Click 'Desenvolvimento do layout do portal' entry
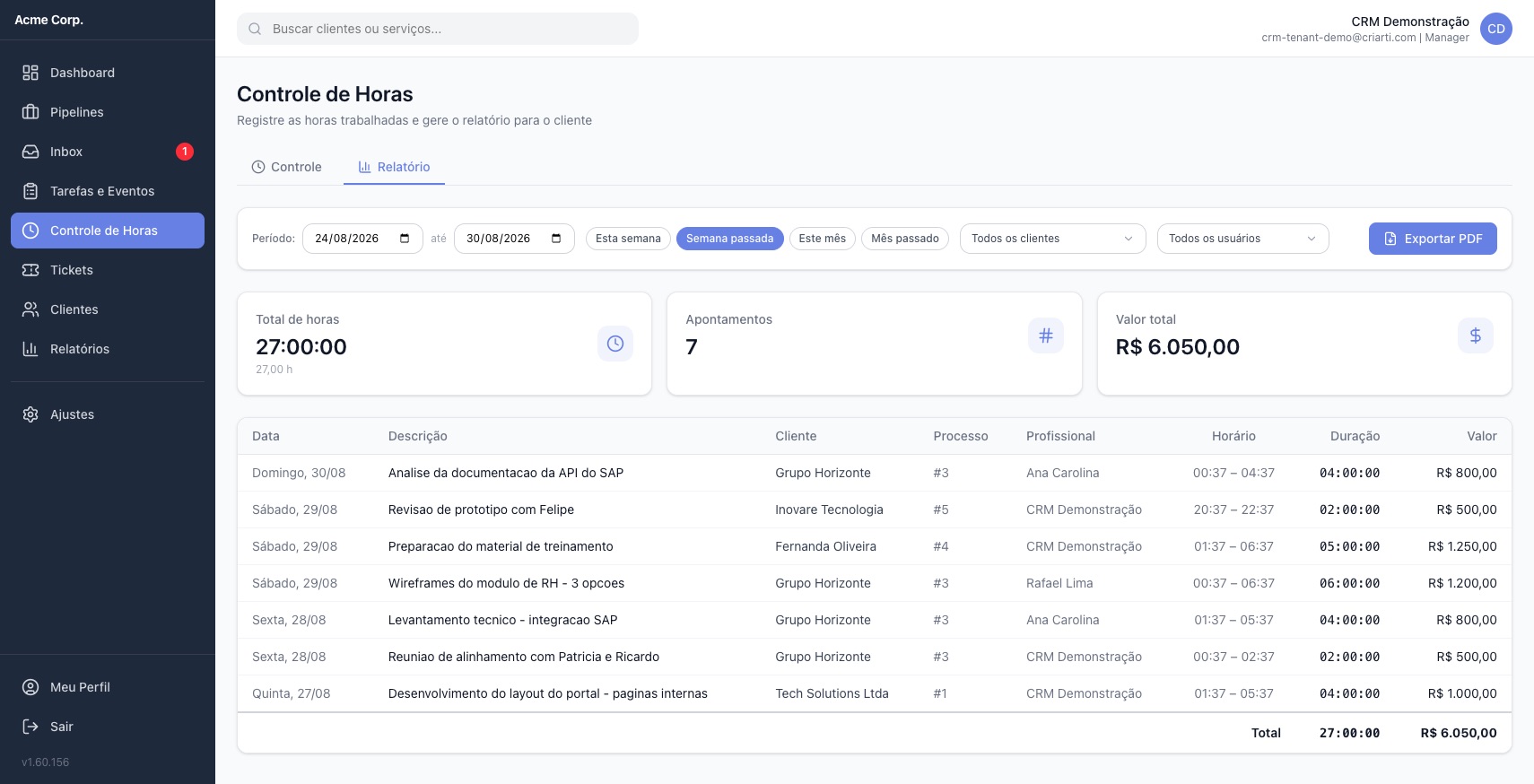This screenshot has height=784, width=1534. (x=548, y=693)
